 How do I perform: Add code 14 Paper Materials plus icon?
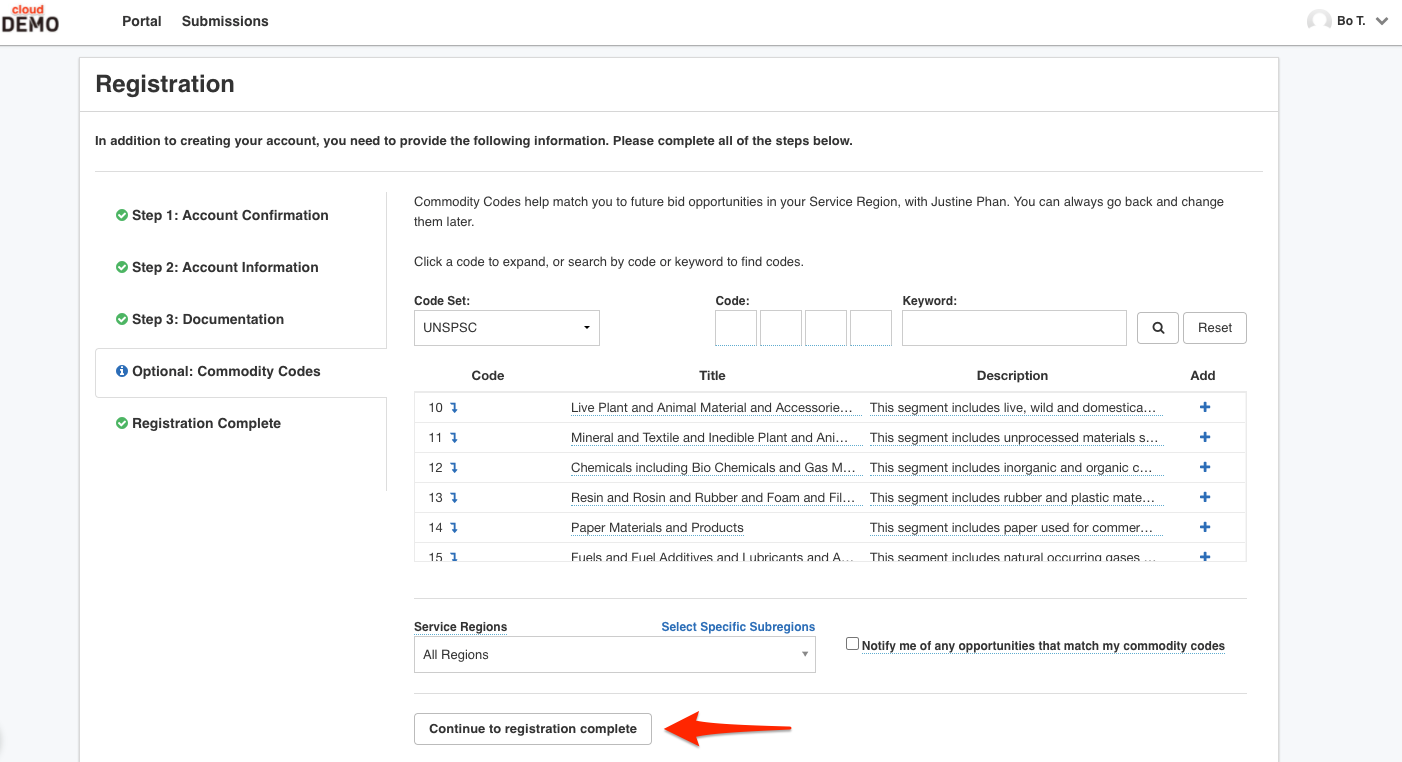pos(1204,527)
